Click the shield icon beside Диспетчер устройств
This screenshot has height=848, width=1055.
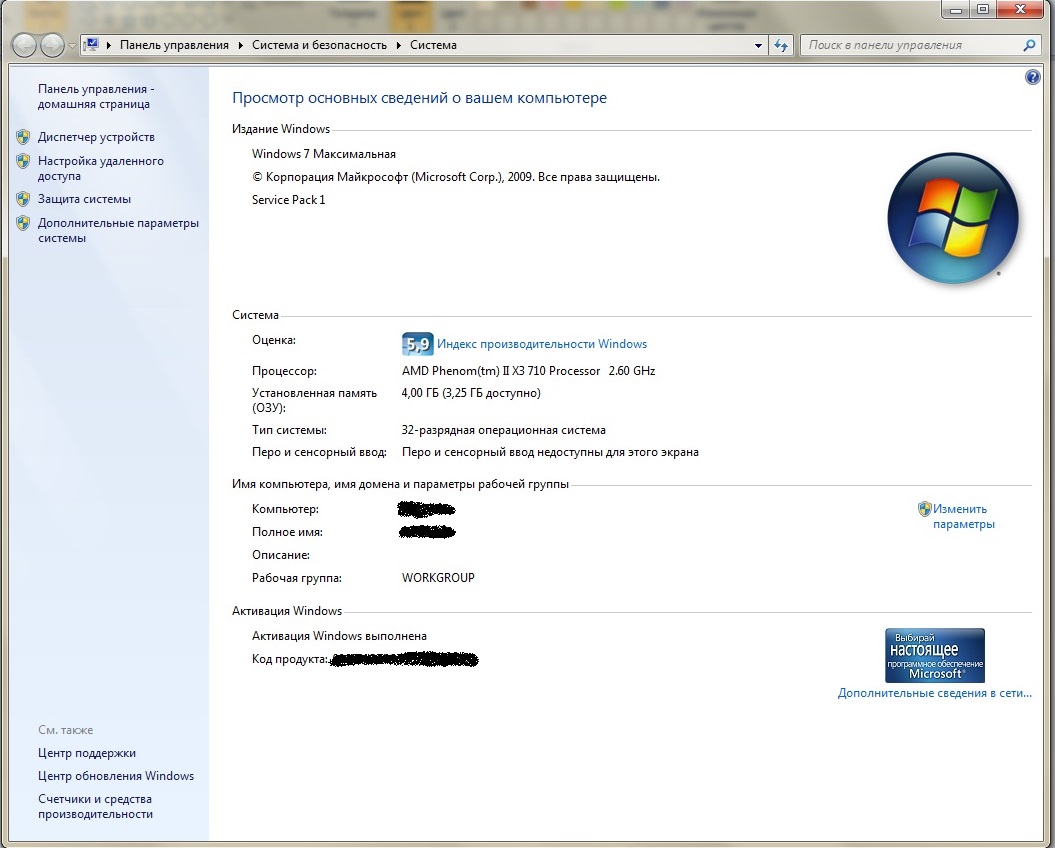pos(23,137)
